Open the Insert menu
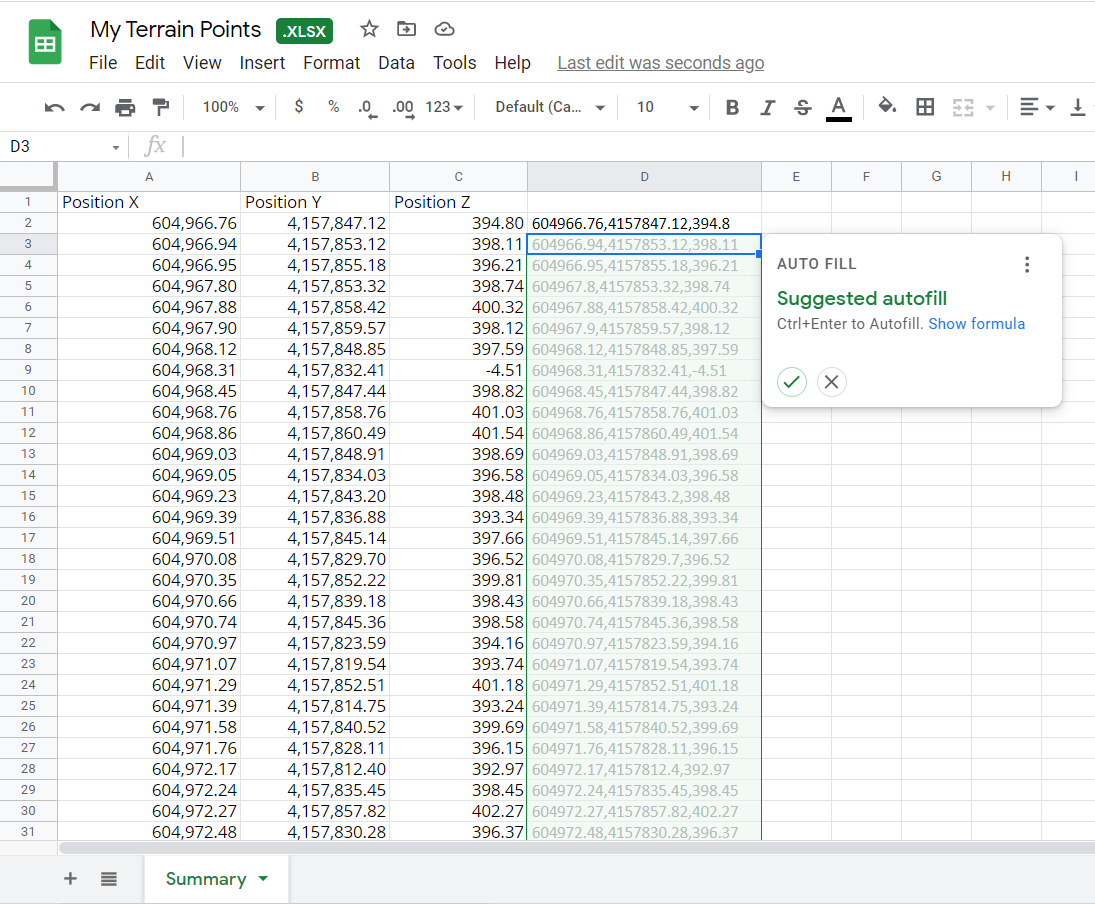Image resolution: width=1095 pixels, height=904 pixels. click(x=262, y=63)
